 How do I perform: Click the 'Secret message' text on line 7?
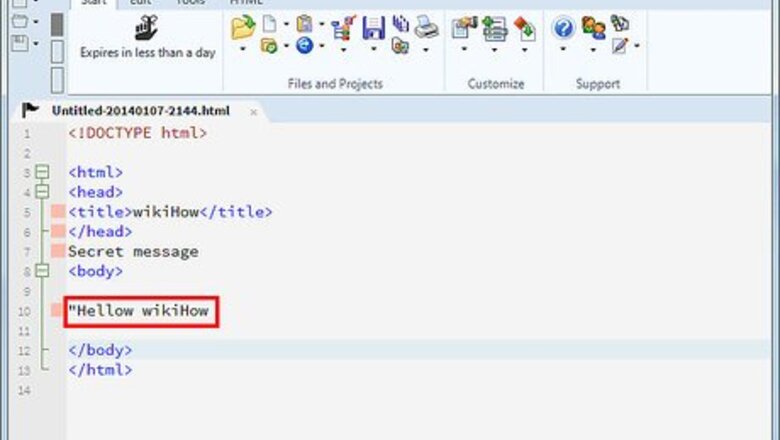pos(133,252)
